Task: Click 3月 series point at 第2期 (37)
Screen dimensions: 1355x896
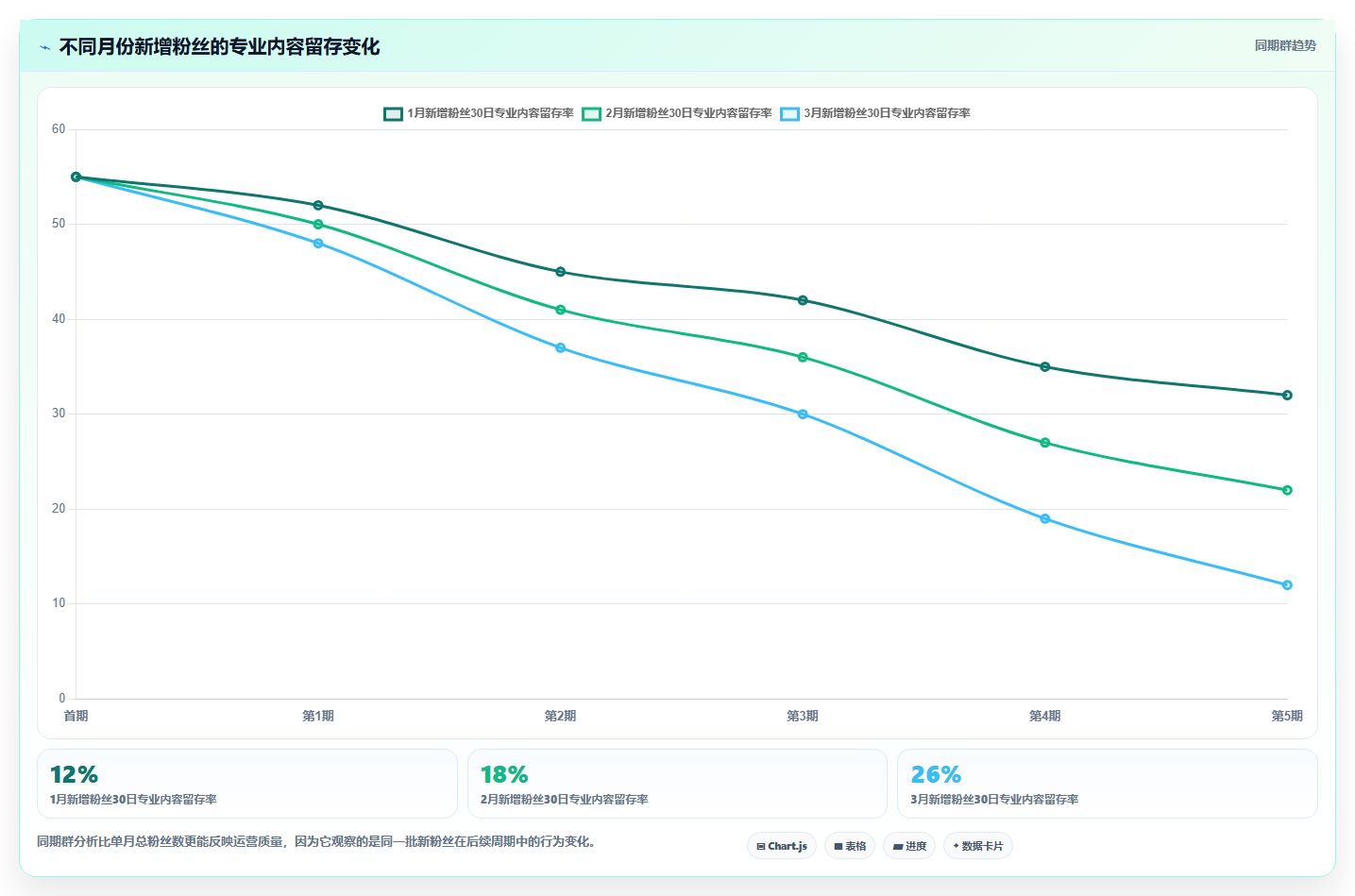Action: (561, 347)
